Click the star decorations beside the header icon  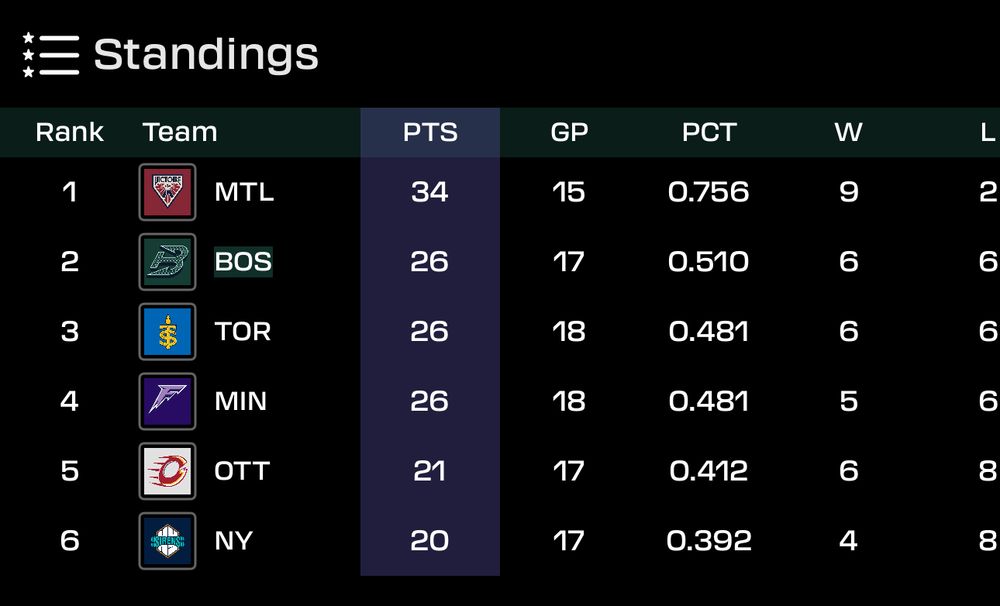[27, 55]
